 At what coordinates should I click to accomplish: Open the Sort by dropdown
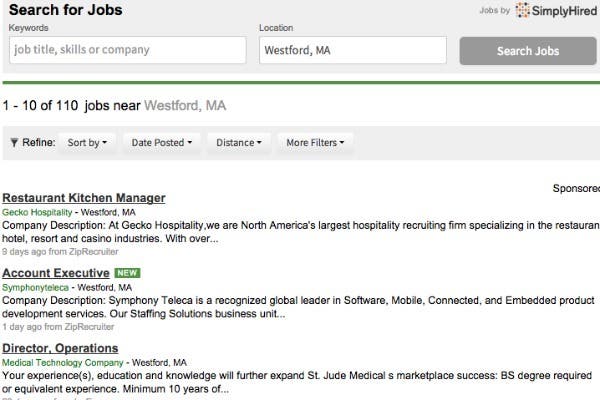click(86, 143)
